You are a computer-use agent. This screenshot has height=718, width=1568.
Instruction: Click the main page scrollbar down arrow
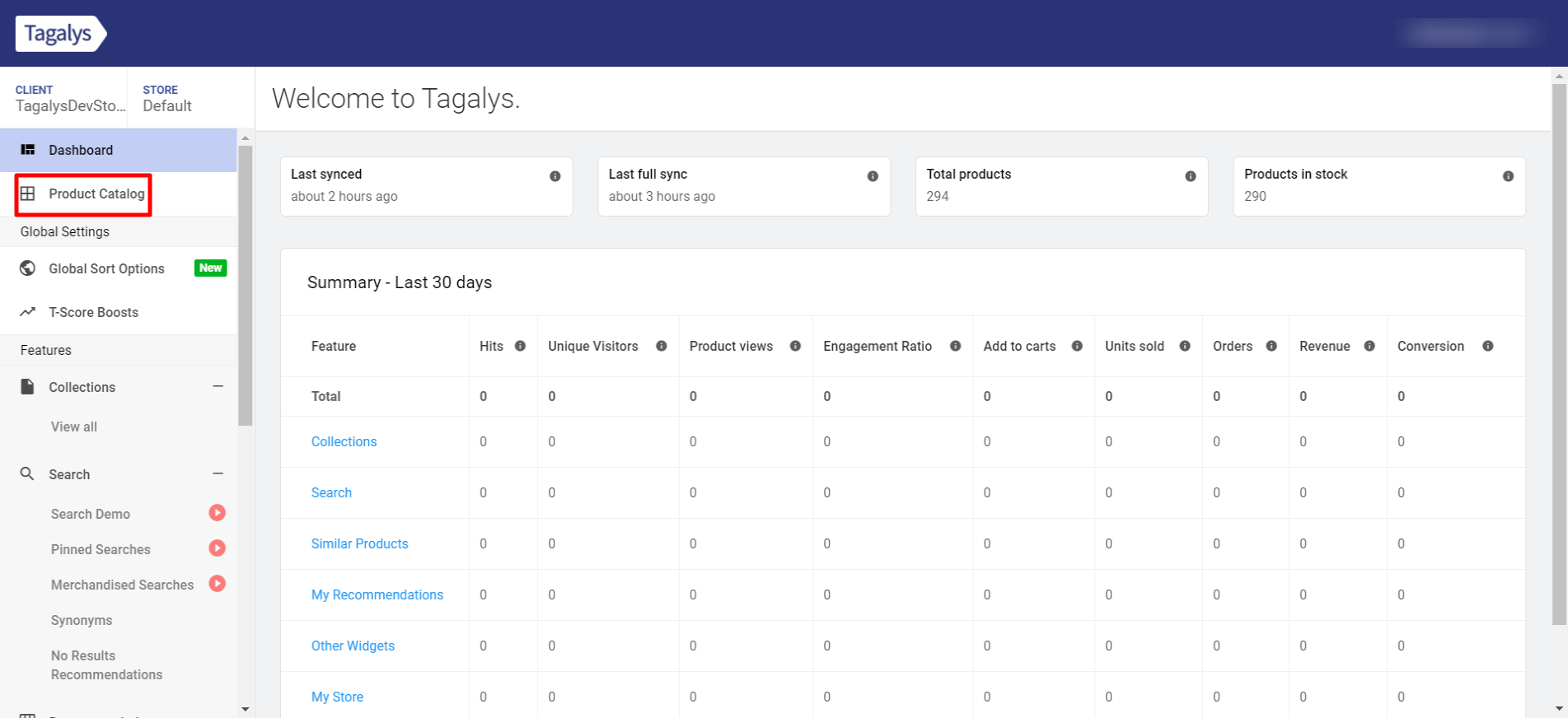click(x=1559, y=709)
